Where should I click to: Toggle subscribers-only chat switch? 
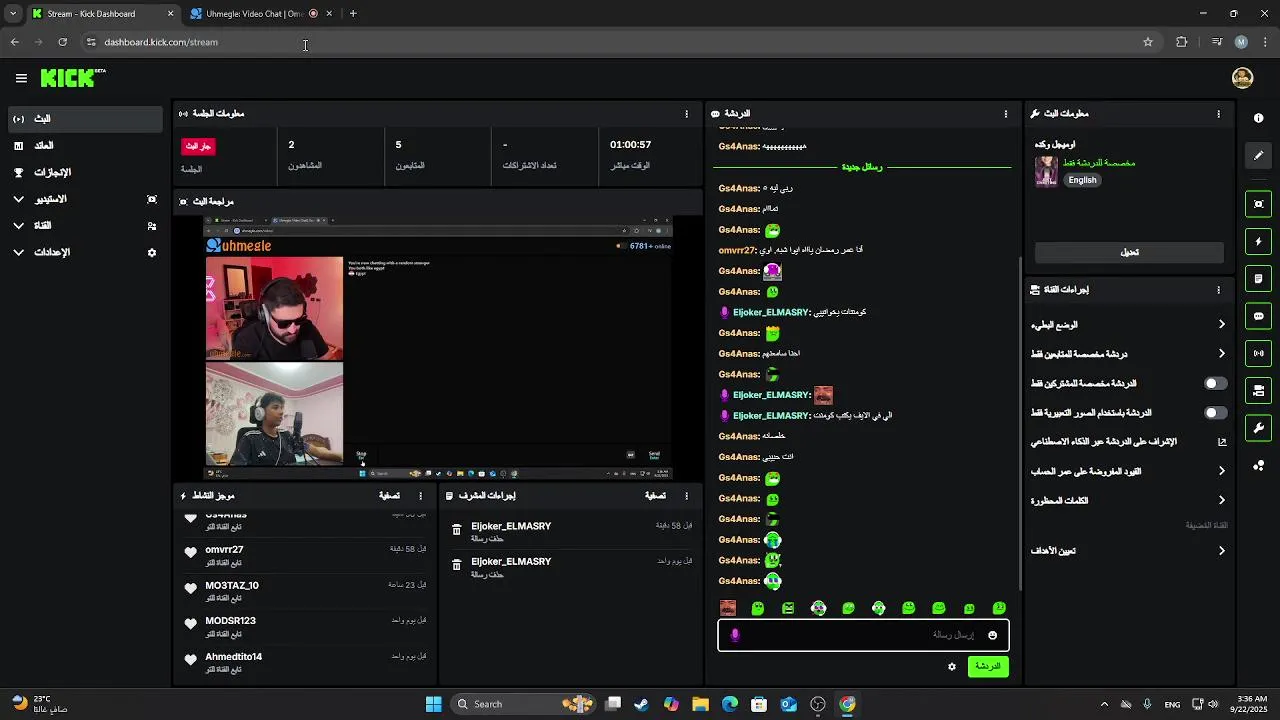point(1215,383)
